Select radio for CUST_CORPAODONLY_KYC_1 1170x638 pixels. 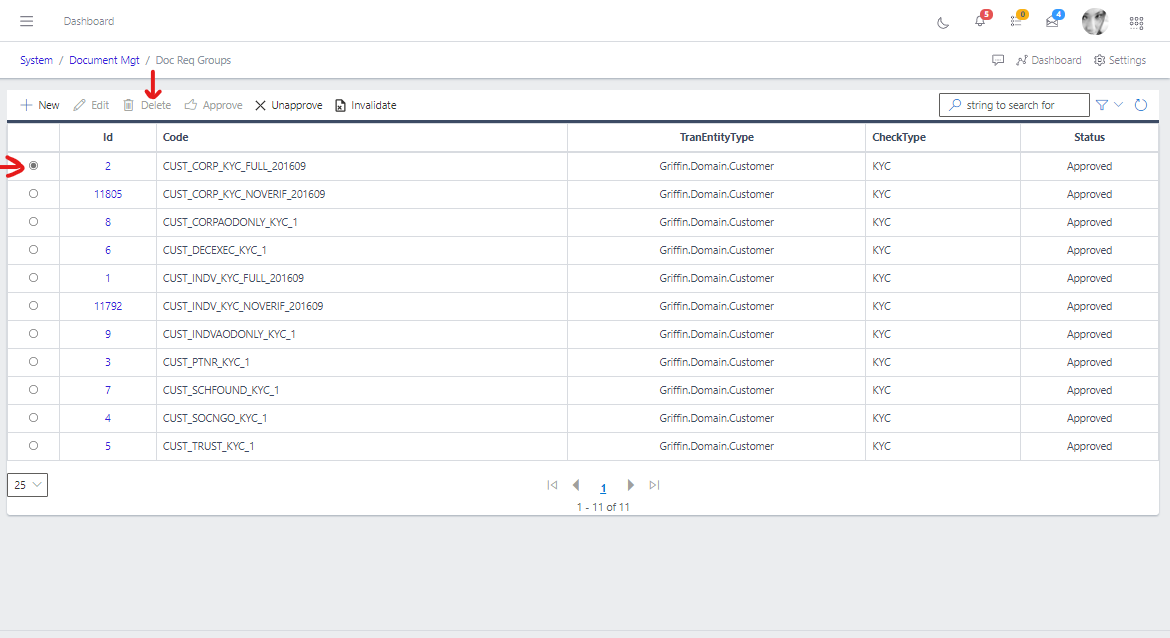pos(34,222)
